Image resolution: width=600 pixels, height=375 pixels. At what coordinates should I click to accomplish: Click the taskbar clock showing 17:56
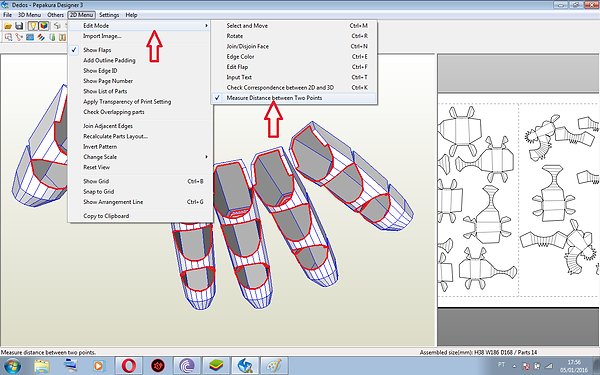[x=574, y=366]
